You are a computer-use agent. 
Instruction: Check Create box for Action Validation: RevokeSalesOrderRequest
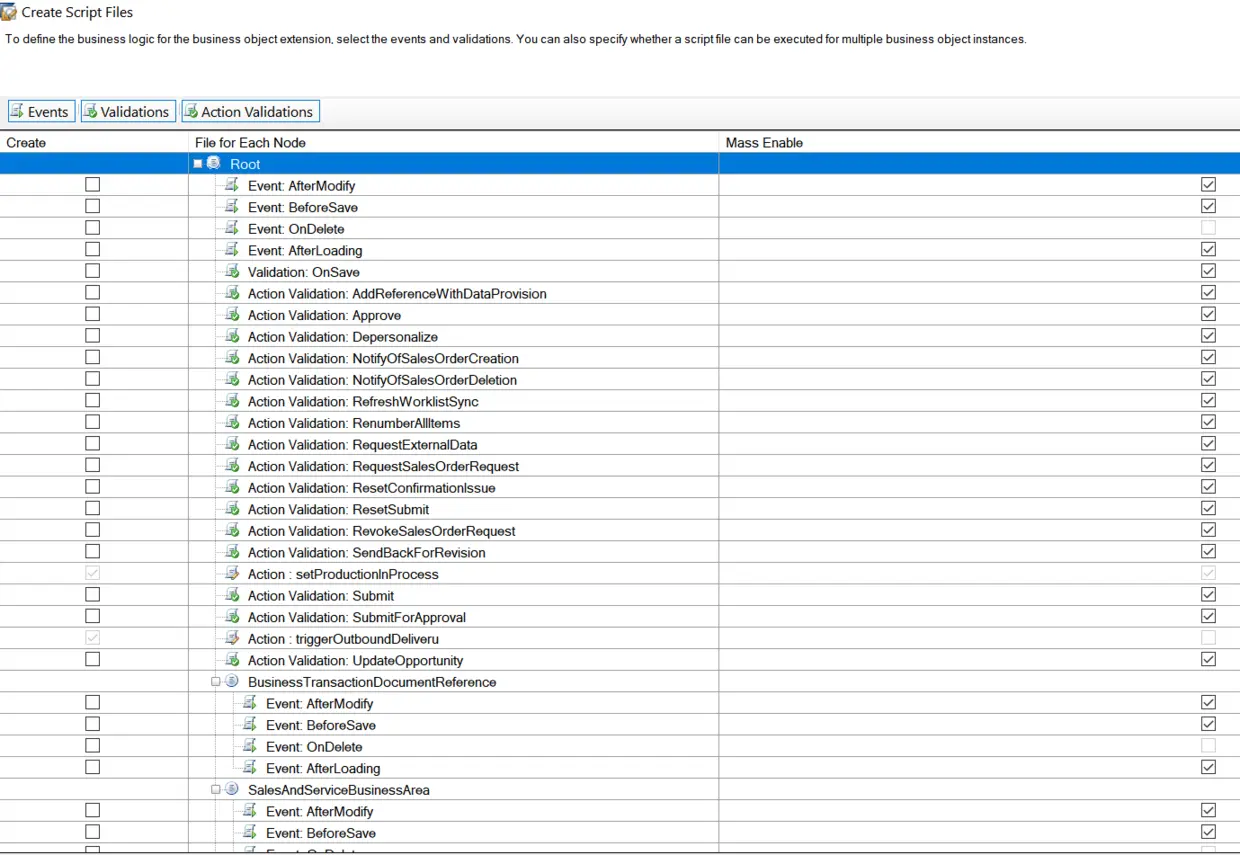coord(93,530)
